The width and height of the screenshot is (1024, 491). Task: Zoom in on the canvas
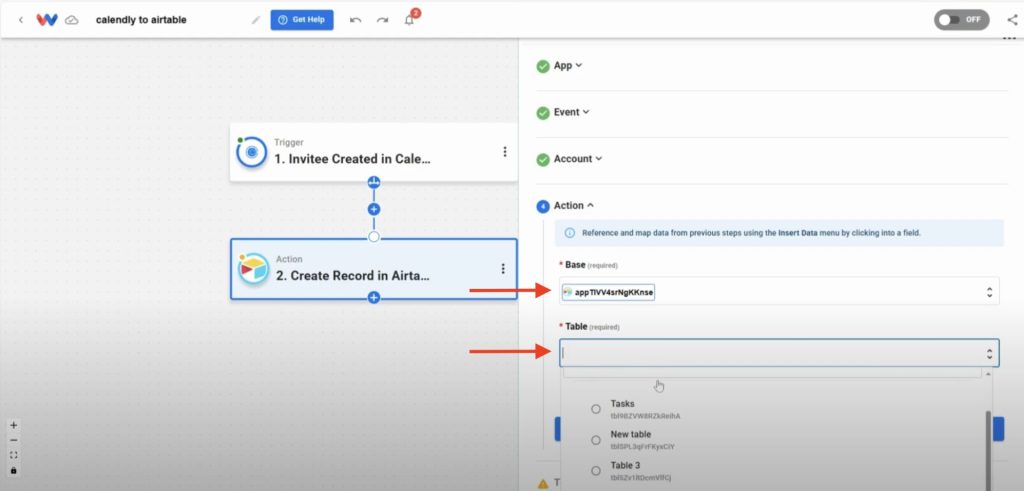[x=14, y=425]
